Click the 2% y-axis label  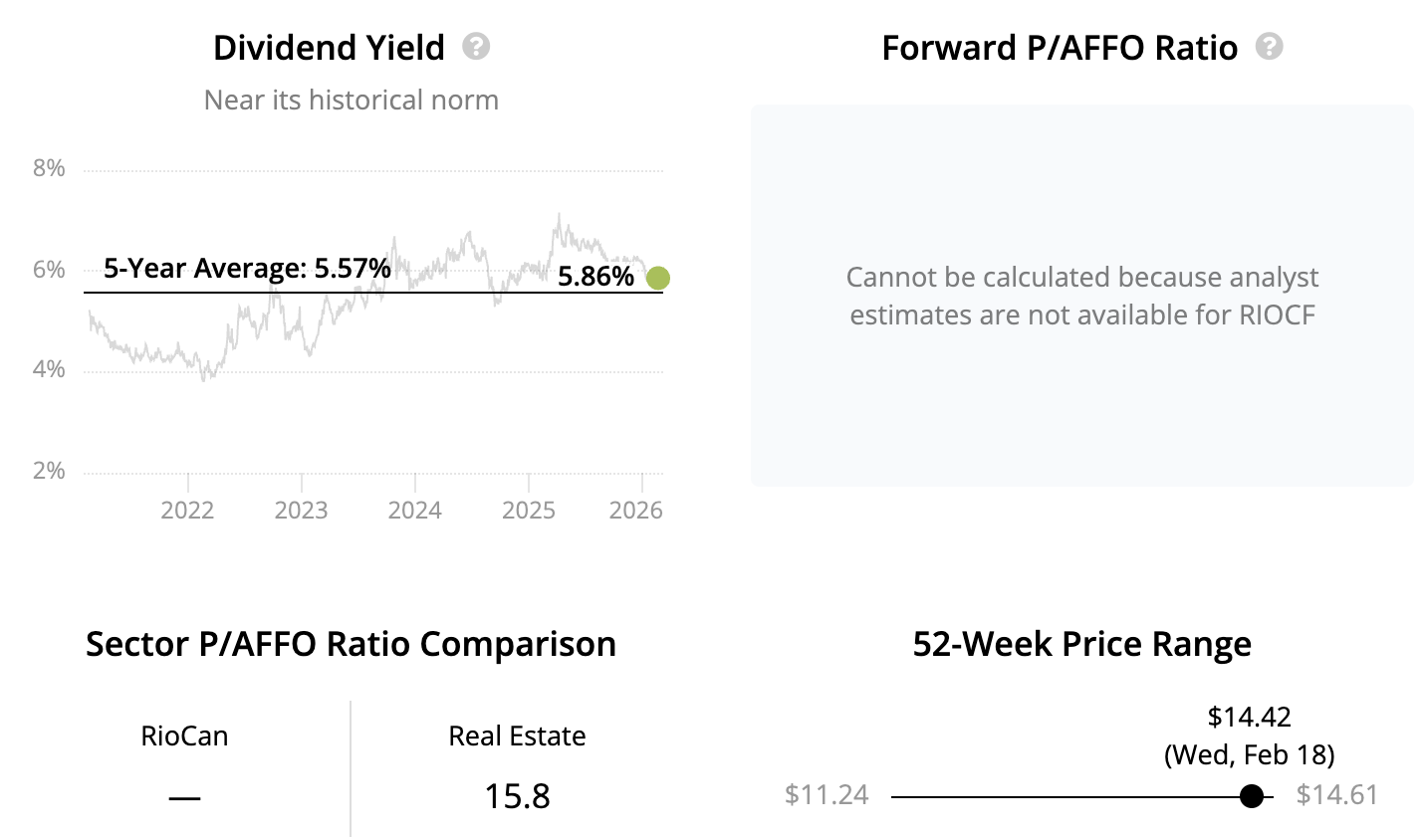pos(49,471)
